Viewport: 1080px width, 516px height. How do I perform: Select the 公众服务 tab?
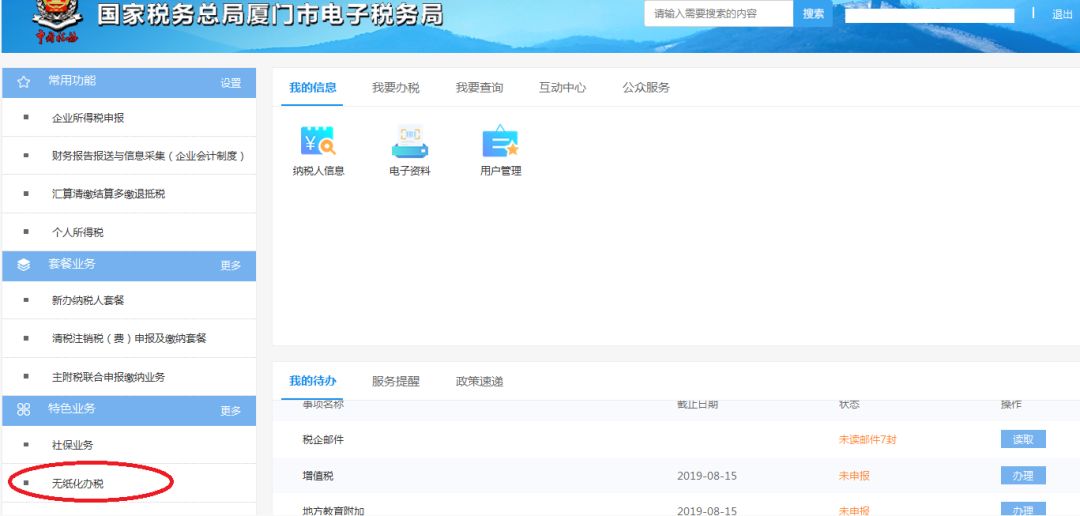(x=646, y=88)
